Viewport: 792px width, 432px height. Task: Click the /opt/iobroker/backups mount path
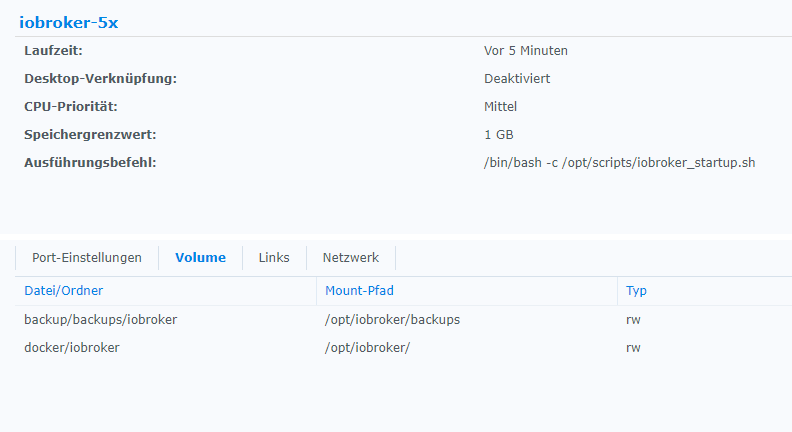click(x=392, y=320)
